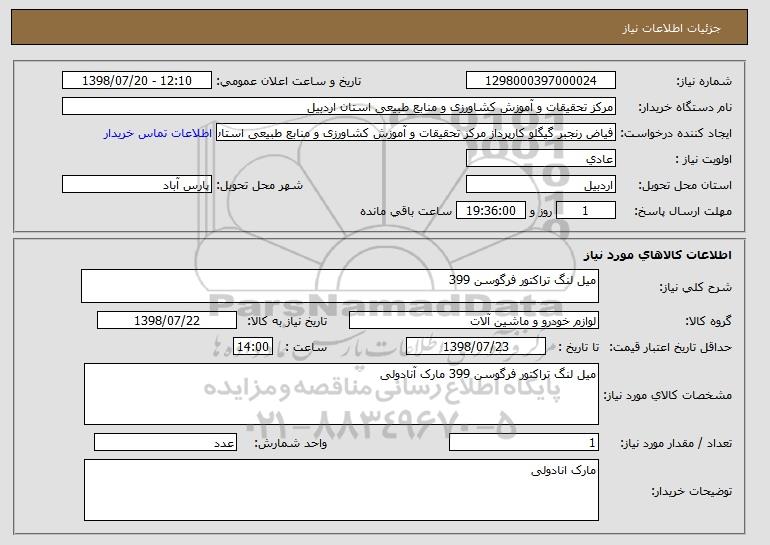Click the مهلت ارسال پاسخ label

coord(683,211)
